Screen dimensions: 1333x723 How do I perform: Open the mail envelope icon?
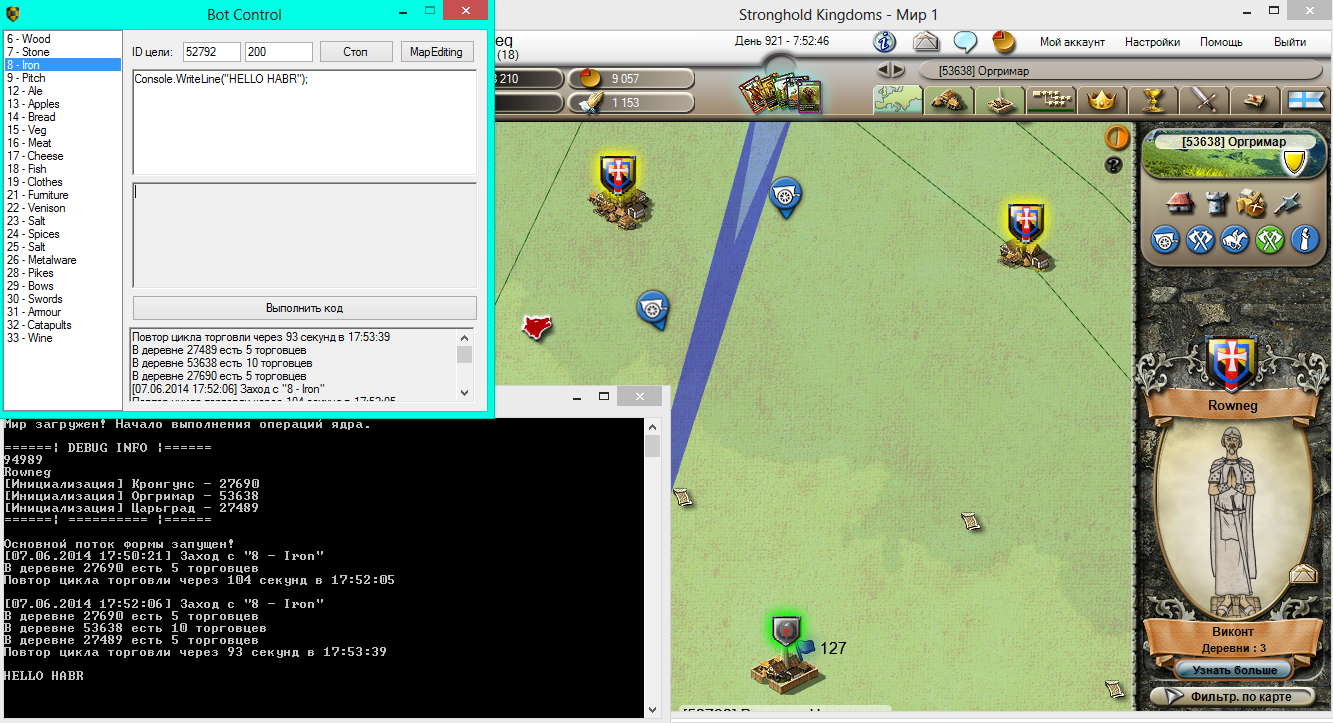(926, 42)
